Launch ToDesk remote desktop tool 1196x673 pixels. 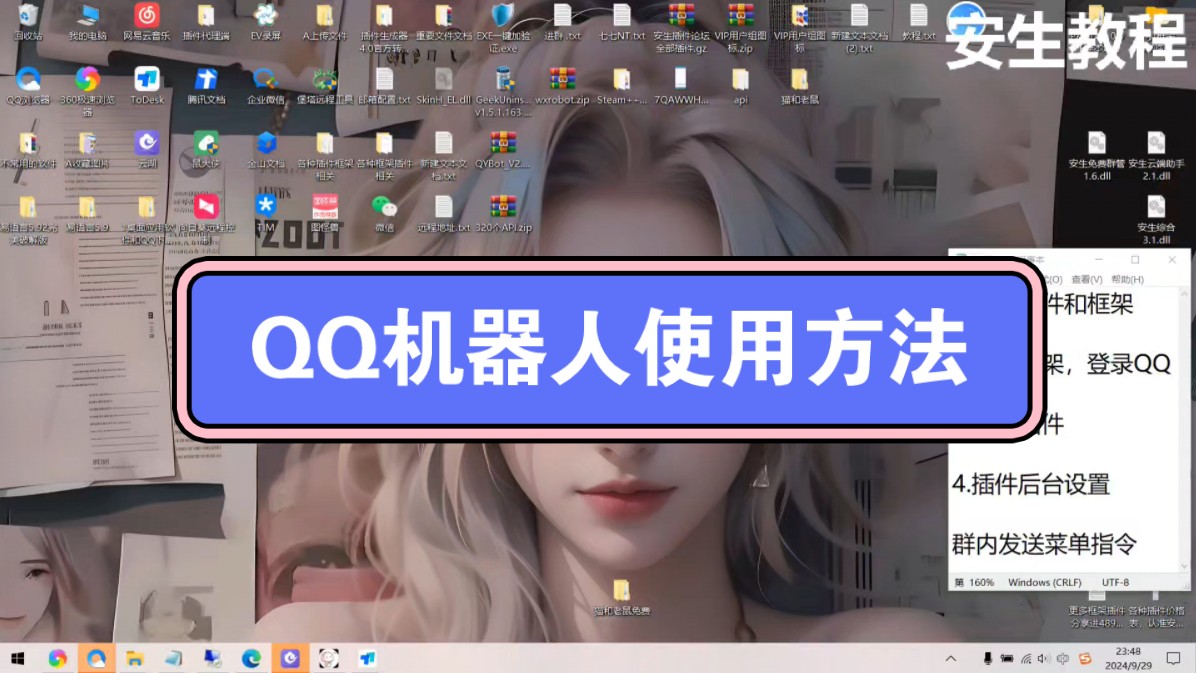(x=146, y=78)
